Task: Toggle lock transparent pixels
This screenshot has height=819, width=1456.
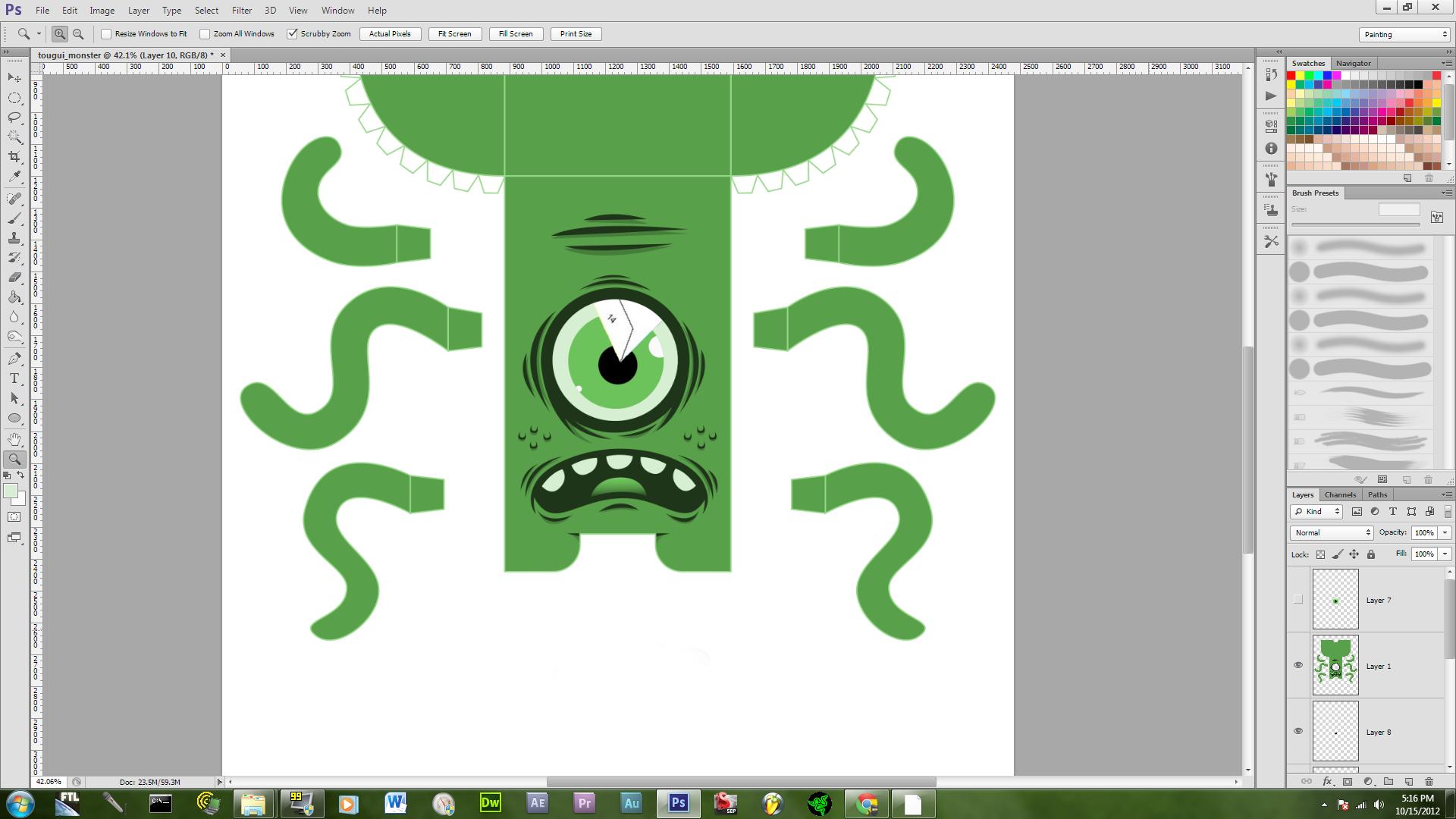Action: [1321, 554]
